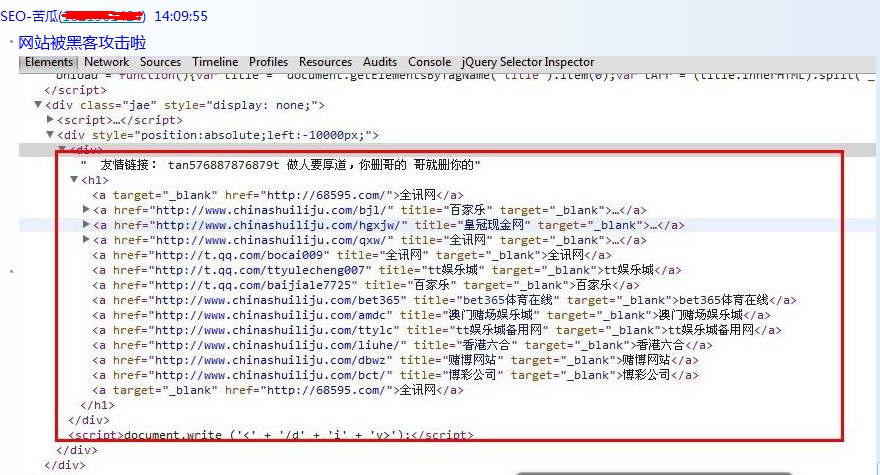Collapse the div class="jae" node
This screenshot has height=475, width=880.
pos(38,104)
